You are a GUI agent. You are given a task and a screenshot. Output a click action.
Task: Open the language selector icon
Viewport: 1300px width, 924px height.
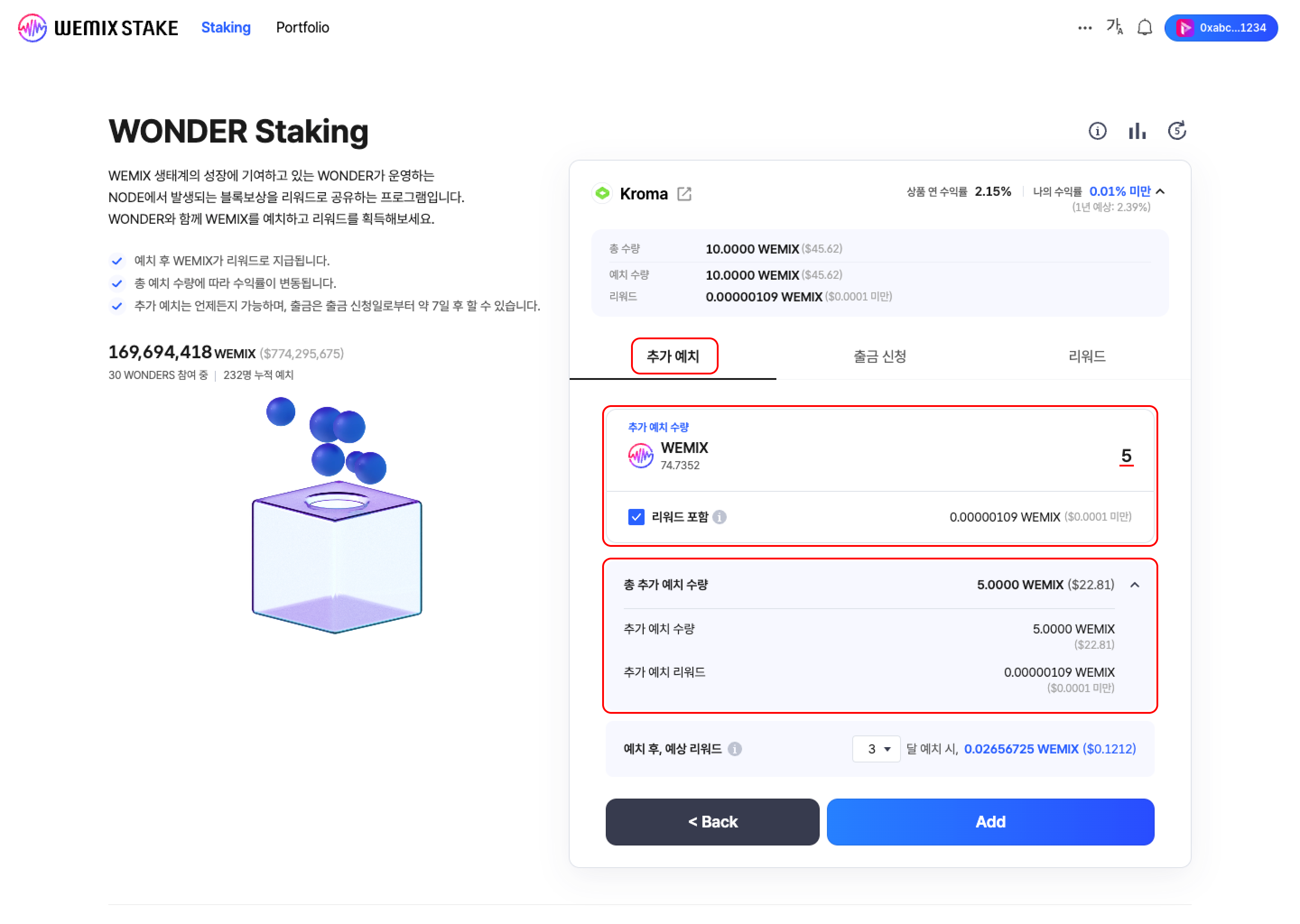tap(1114, 27)
